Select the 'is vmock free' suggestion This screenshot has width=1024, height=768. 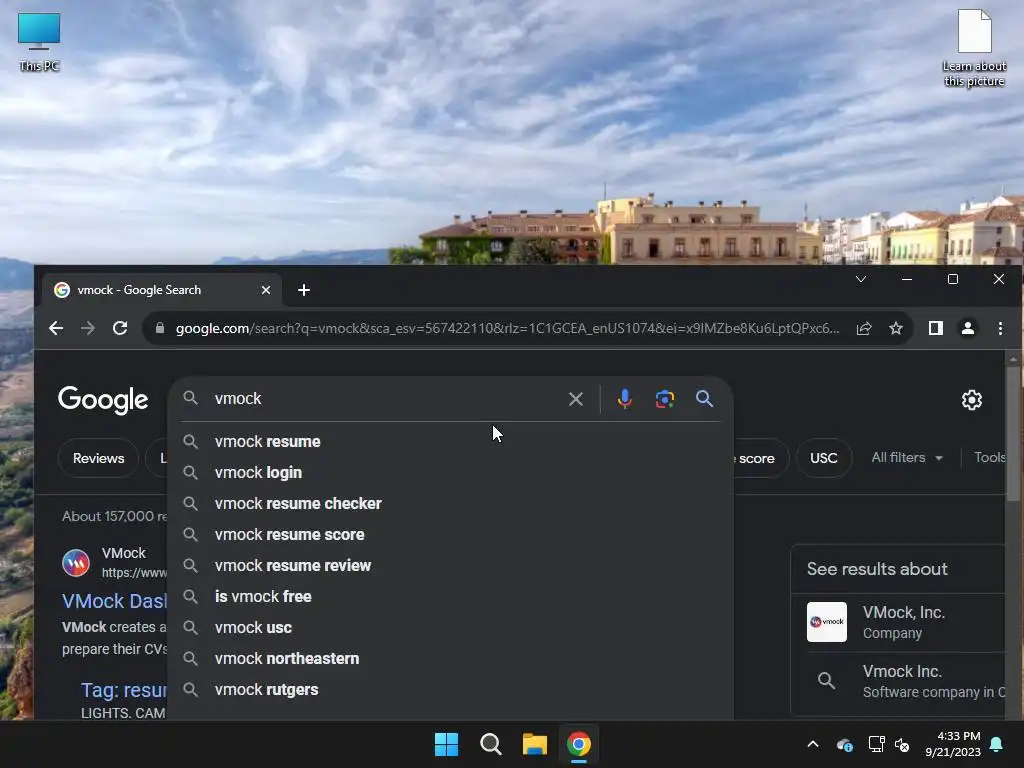point(451,597)
